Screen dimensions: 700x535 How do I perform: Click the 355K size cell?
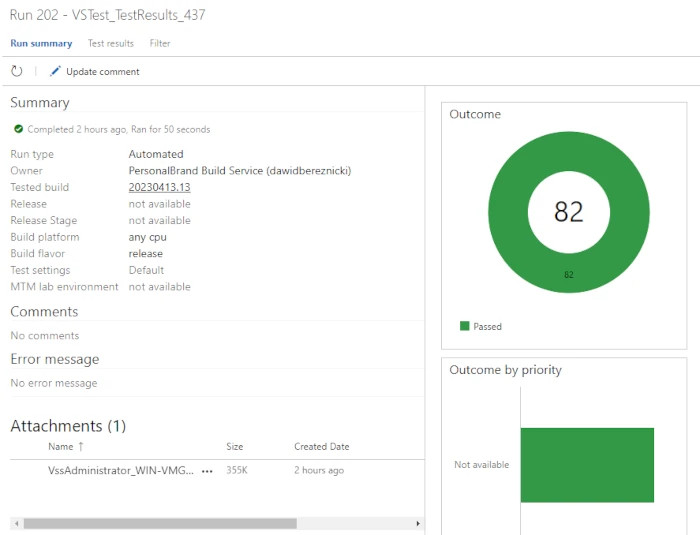pos(237,470)
